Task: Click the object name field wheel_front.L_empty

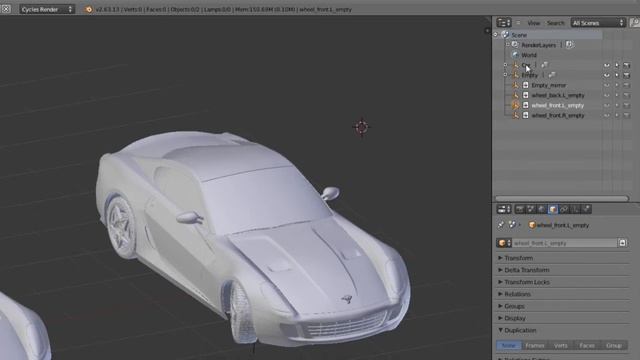Action: [564, 243]
